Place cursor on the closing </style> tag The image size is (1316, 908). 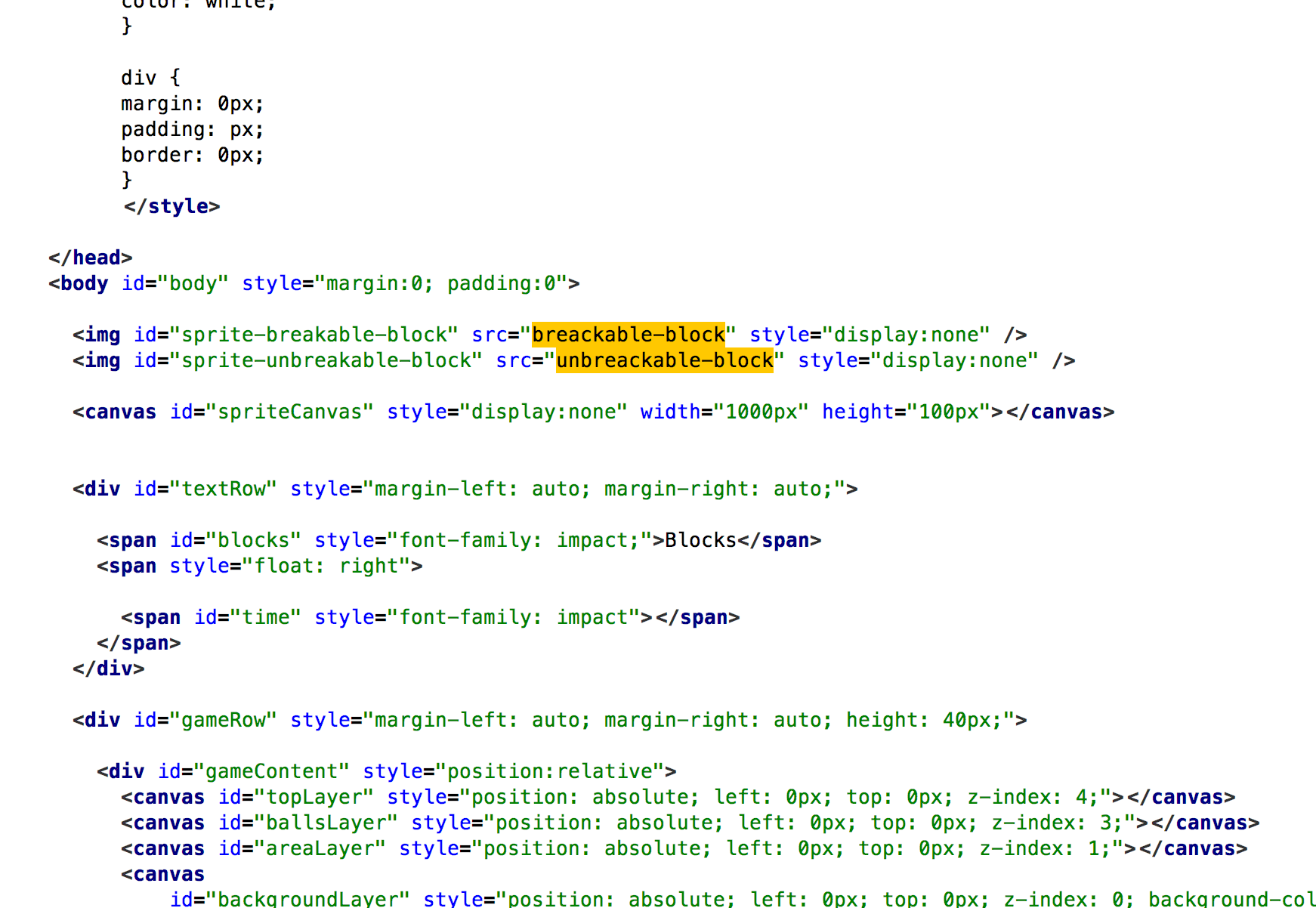pos(172,206)
